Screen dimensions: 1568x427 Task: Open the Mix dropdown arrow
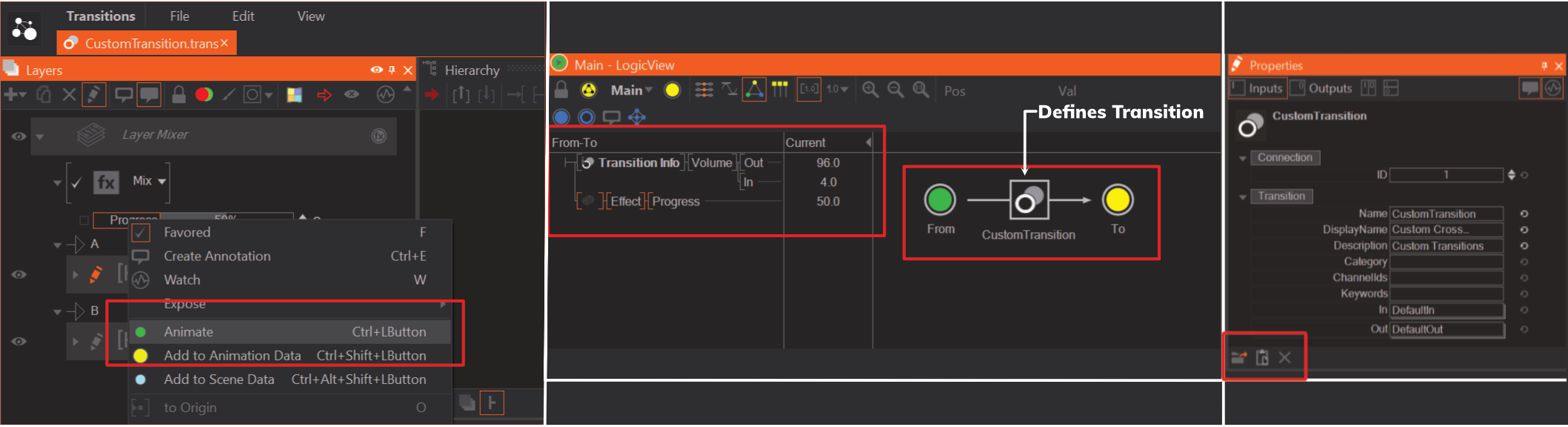162,182
